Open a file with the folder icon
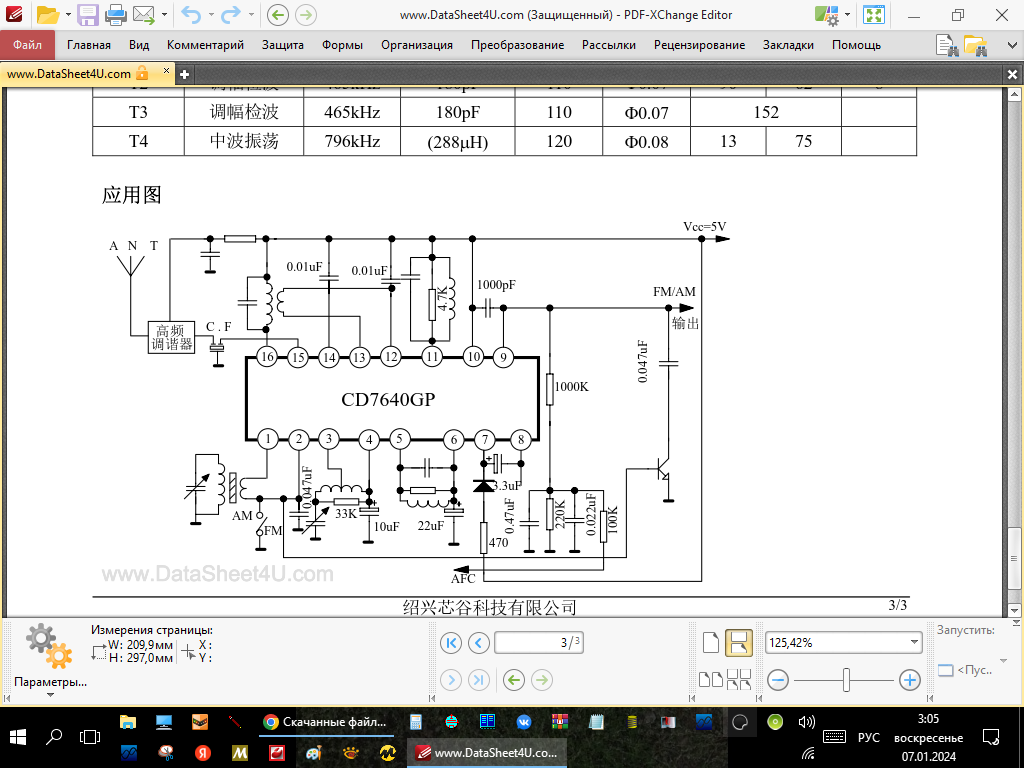This screenshot has width=1028, height=776. (x=48, y=14)
